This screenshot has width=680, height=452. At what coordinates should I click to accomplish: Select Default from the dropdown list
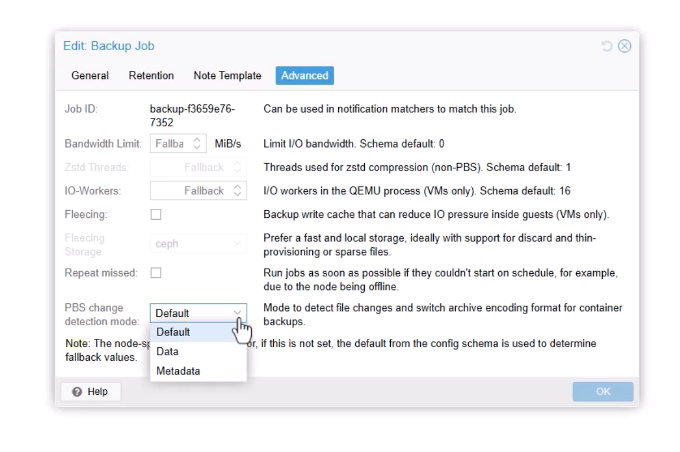coord(173,332)
